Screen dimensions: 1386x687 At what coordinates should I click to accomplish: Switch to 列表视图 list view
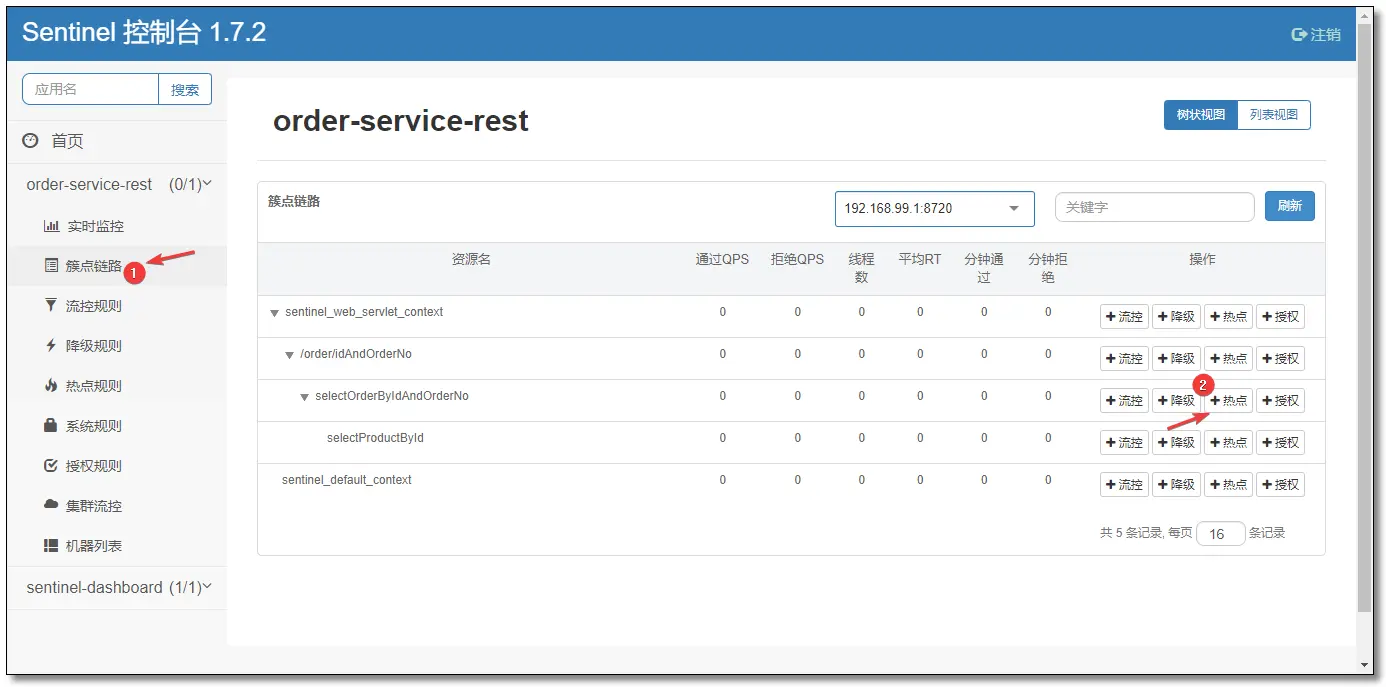point(1274,115)
